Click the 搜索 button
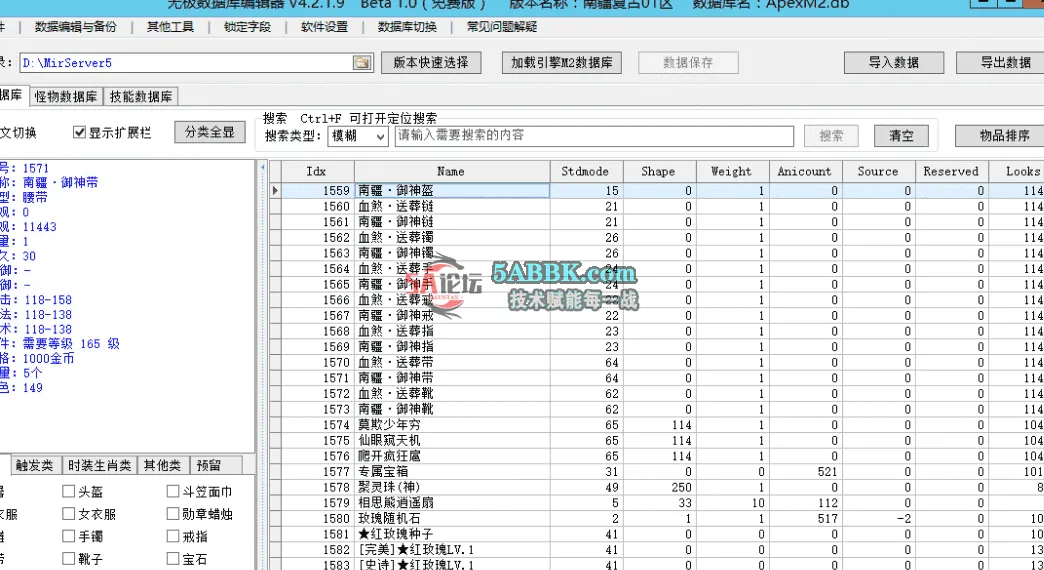The width and height of the screenshot is (1044, 570). (x=831, y=136)
